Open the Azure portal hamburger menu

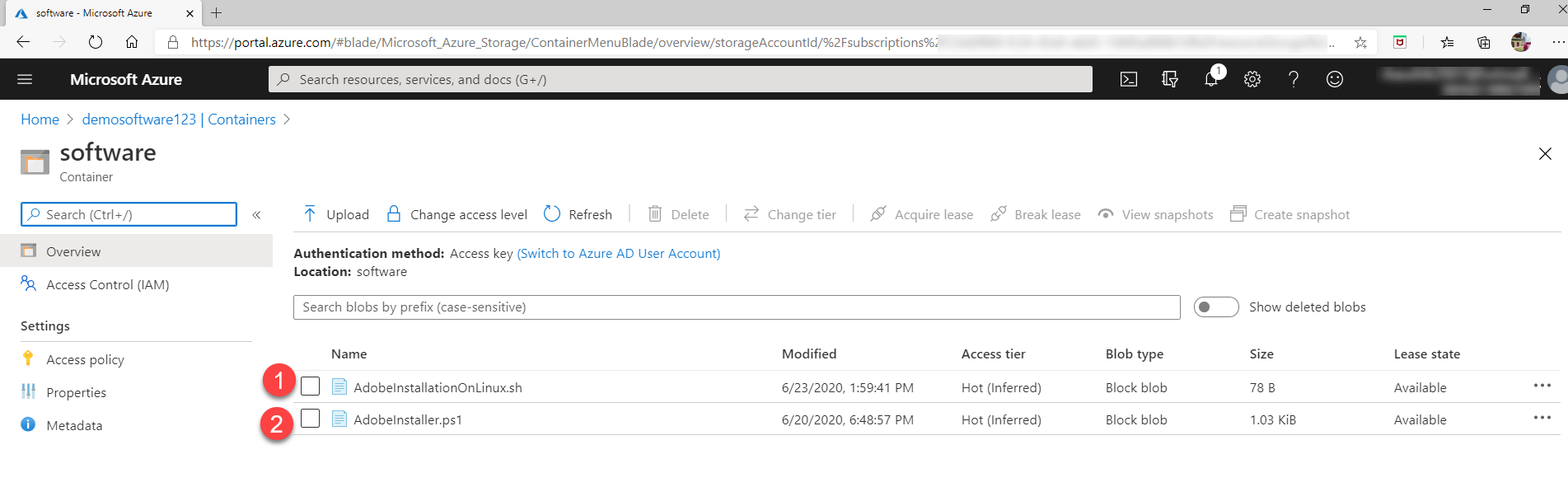click(x=25, y=79)
